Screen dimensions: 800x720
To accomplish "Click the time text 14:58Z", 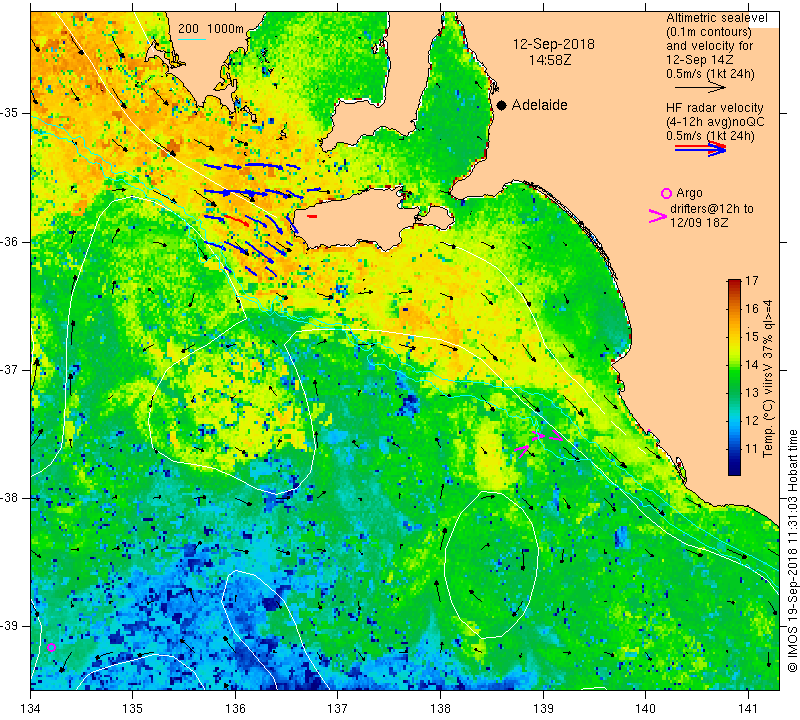I will point(549,60).
